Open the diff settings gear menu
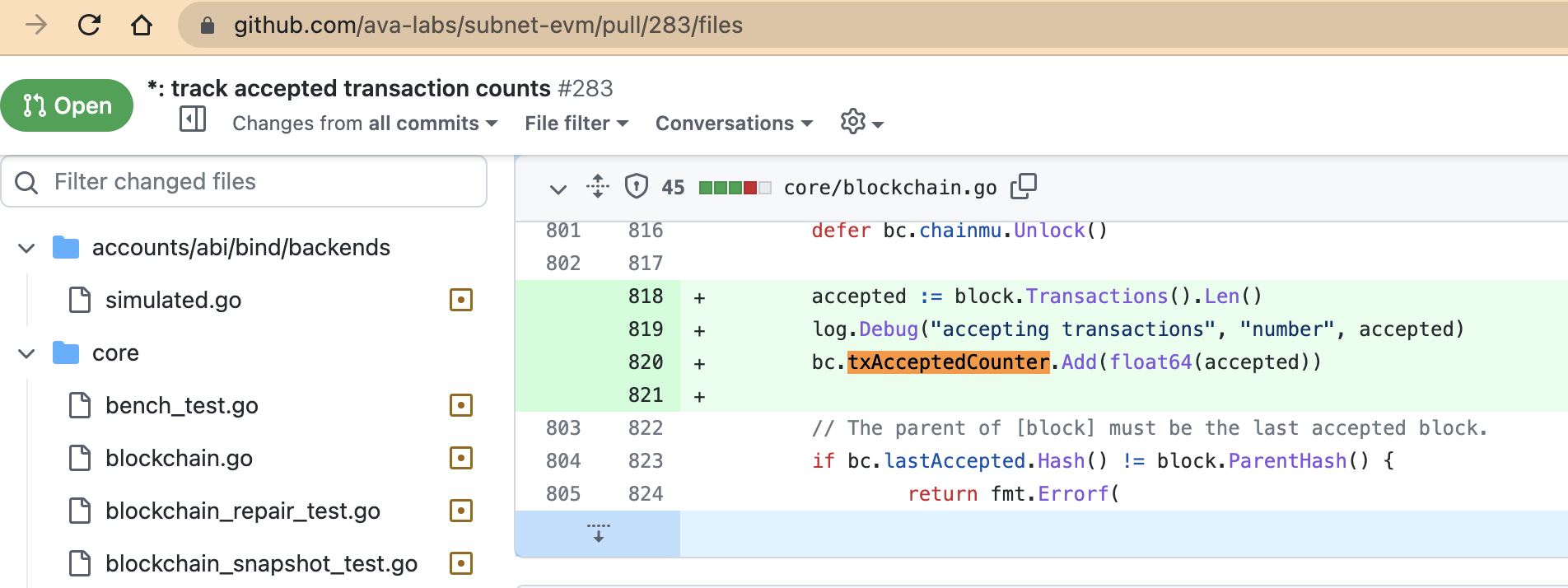 click(861, 123)
